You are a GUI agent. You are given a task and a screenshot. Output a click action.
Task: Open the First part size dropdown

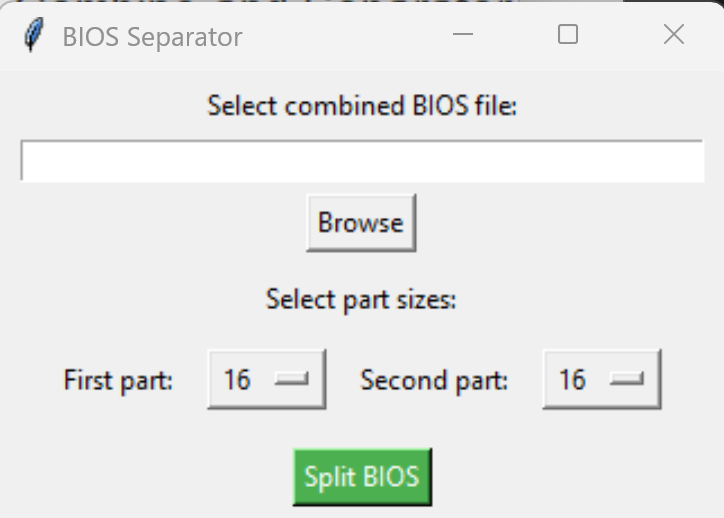266,380
